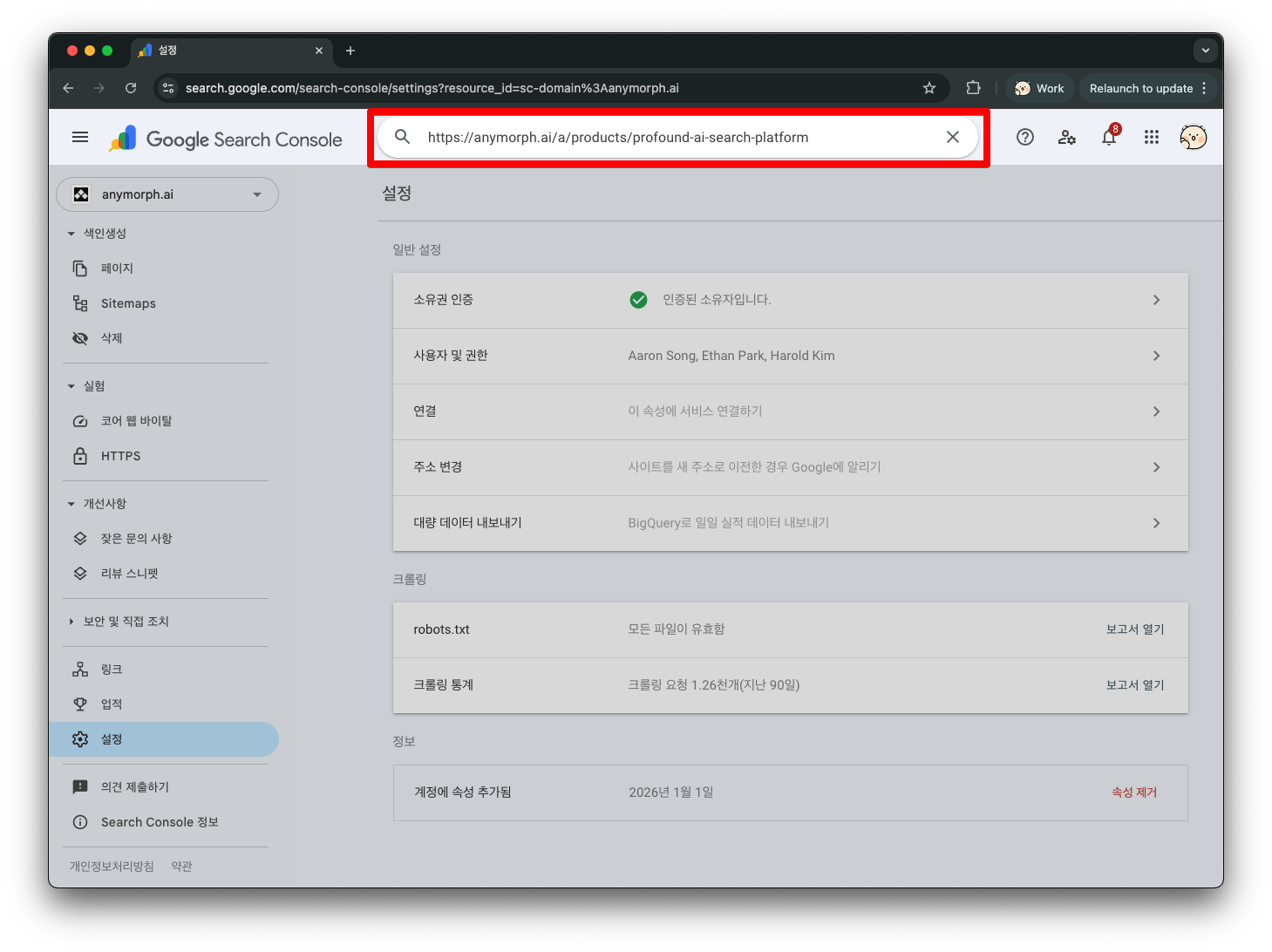Open the HTTPS report
The height and width of the screenshot is (952, 1272).
tap(120, 455)
